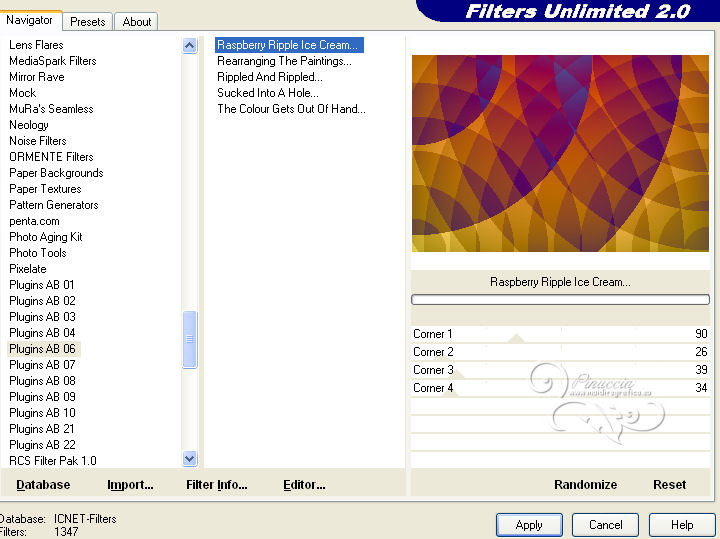This screenshot has width=720, height=539.
Task: Select Paper Textures category
Action: 45,189
